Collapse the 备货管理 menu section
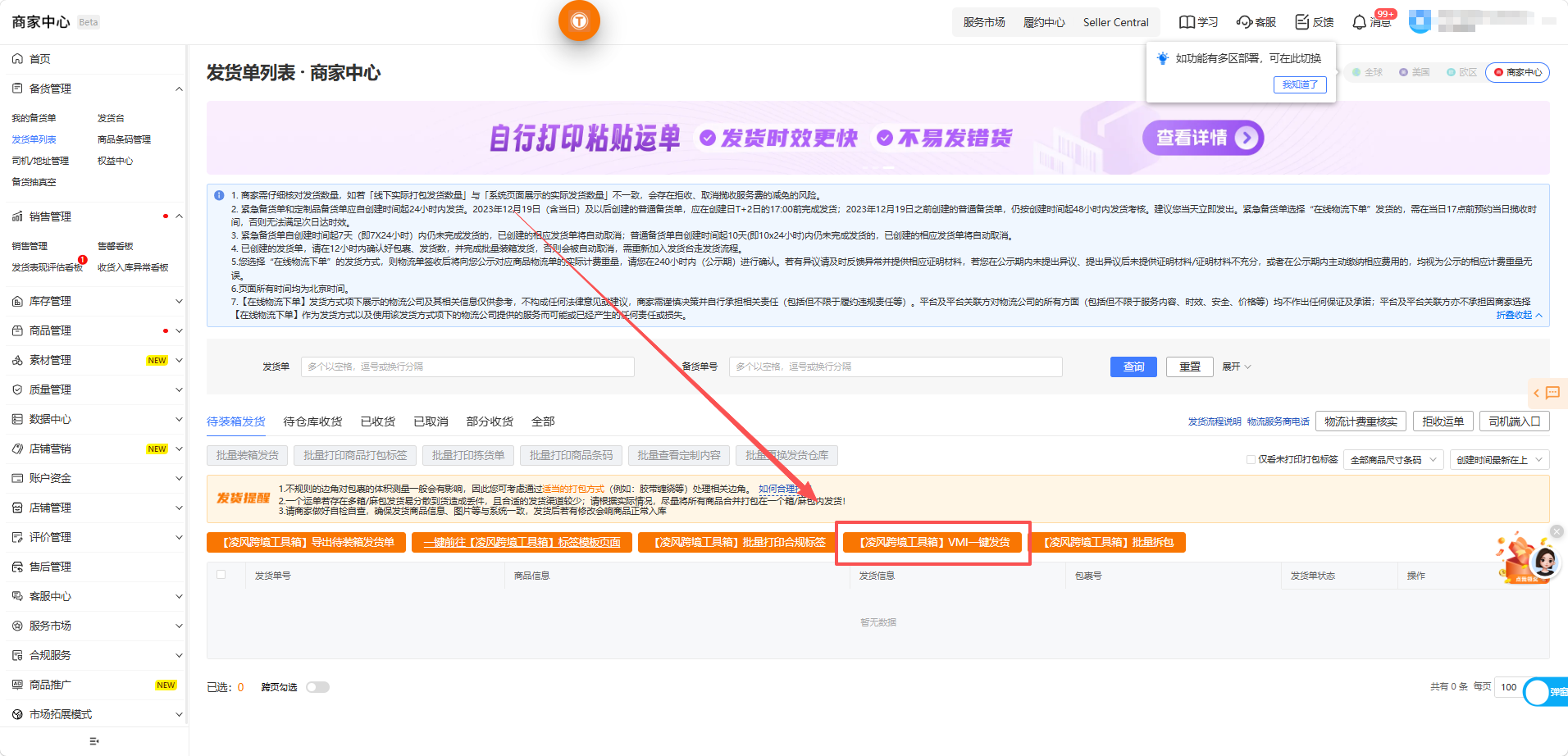This screenshot has height=756, width=1568. point(179,89)
